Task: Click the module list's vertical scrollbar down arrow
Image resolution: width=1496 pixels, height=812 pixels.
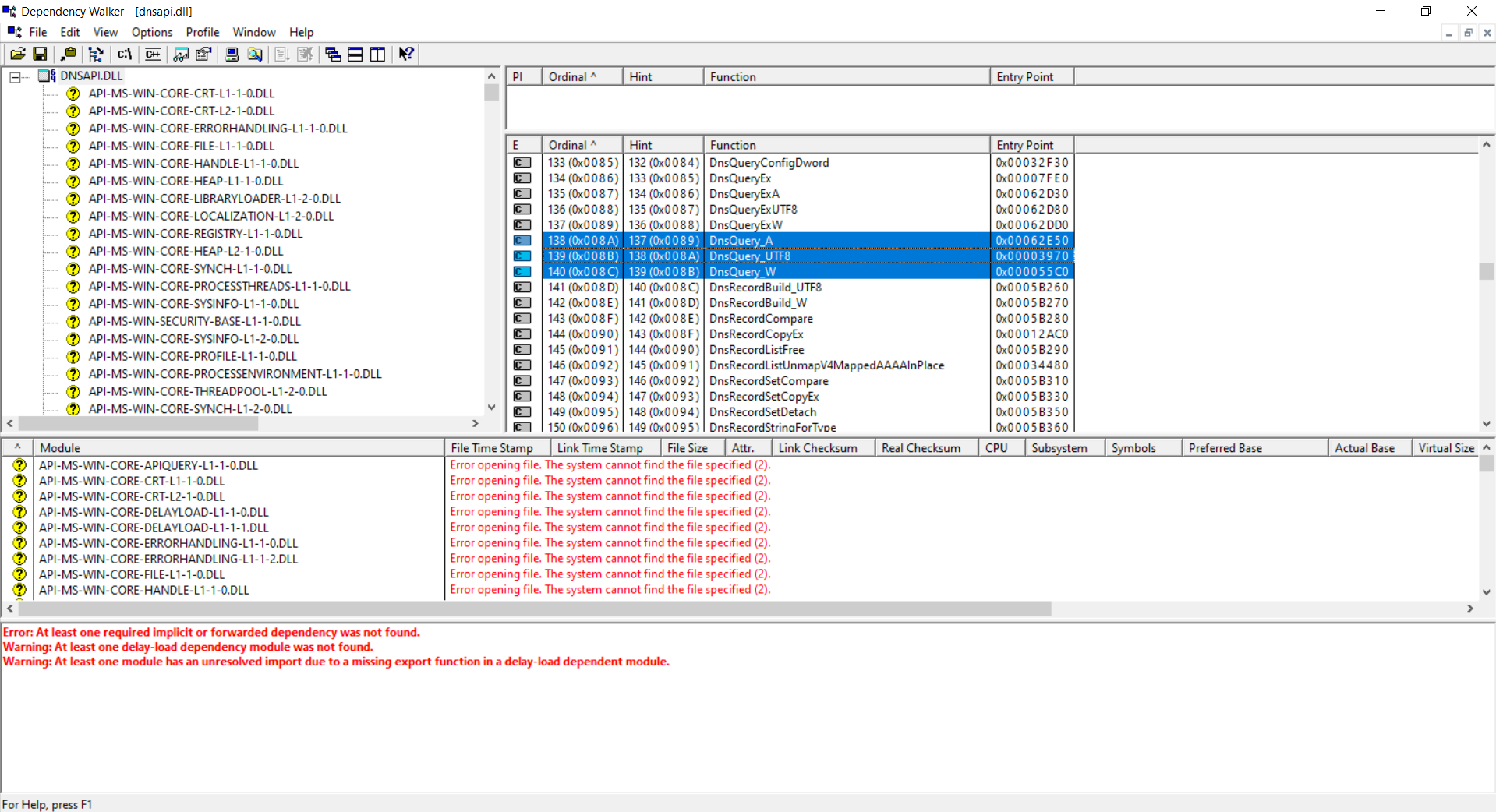Action: click(x=1487, y=592)
